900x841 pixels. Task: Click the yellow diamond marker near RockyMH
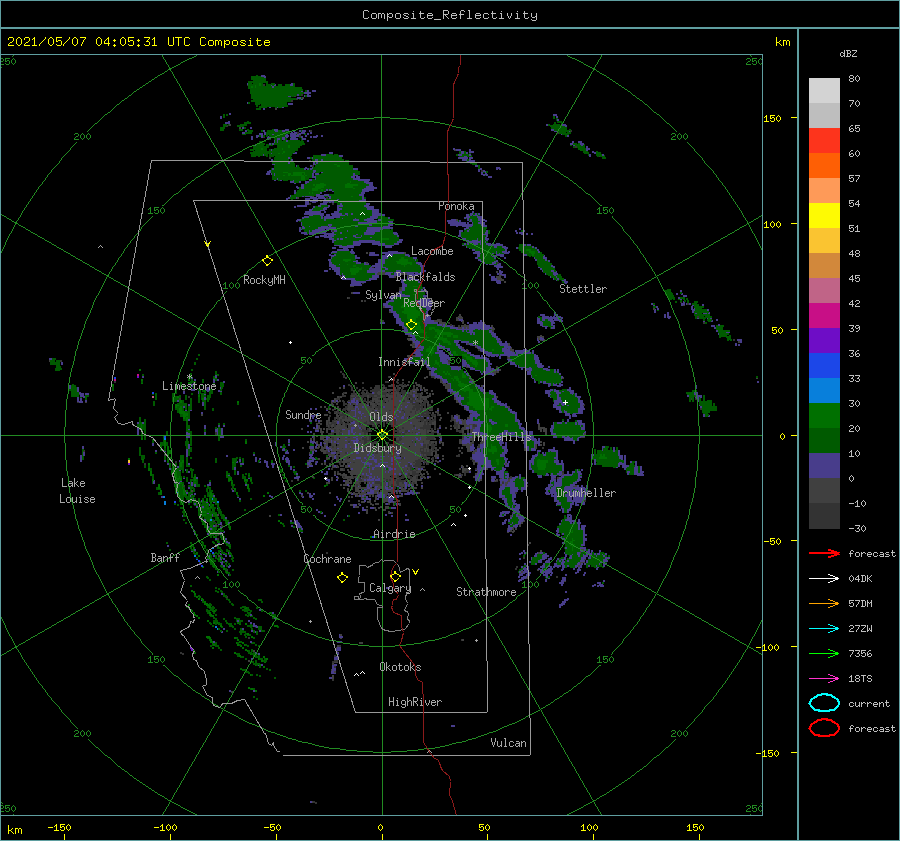click(x=267, y=261)
